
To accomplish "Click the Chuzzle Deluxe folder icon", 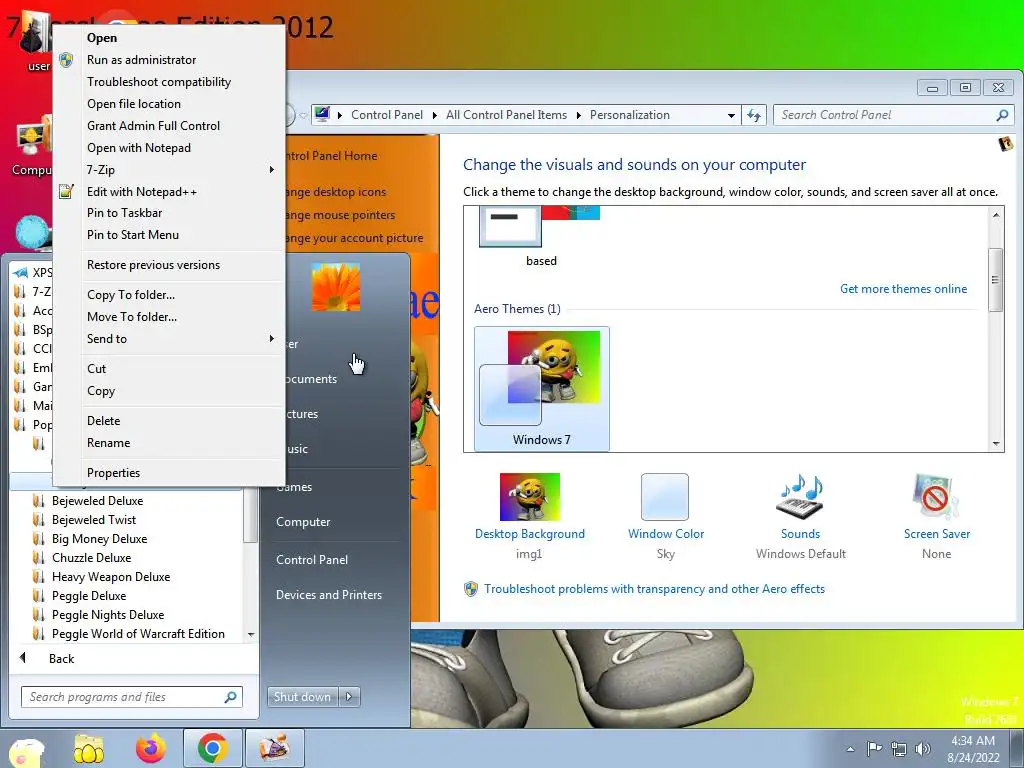I will [39, 558].
